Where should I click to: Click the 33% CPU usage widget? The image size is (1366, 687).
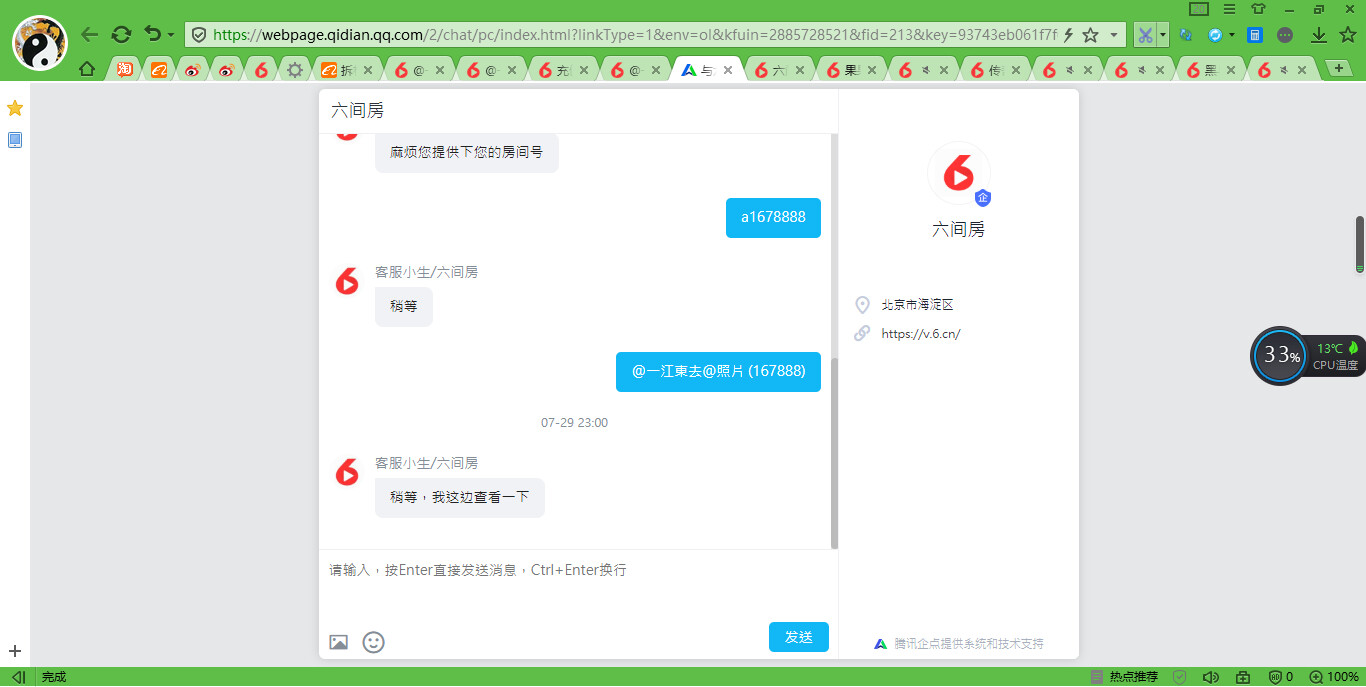(x=1280, y=355)
